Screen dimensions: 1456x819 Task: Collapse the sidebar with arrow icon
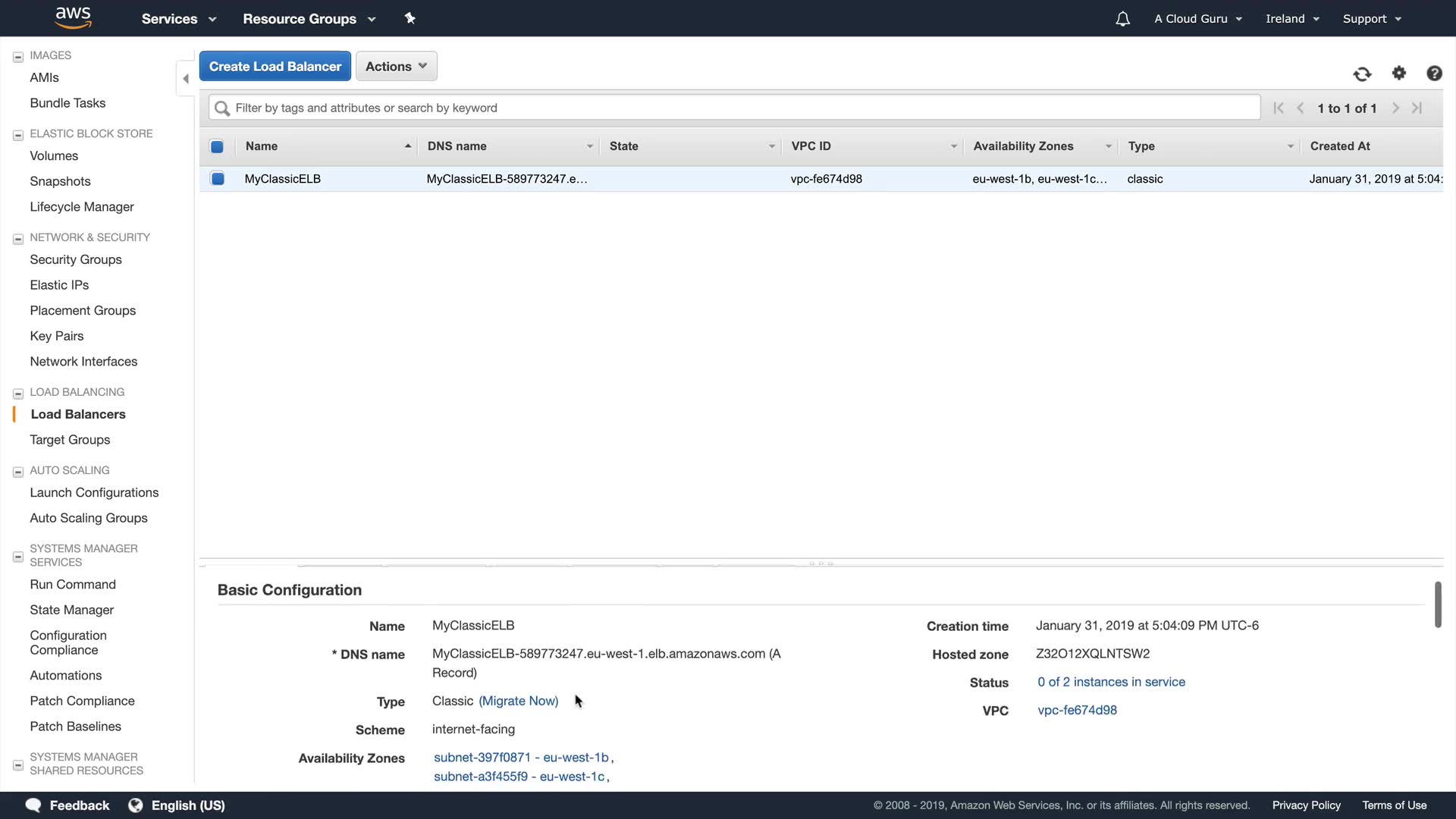186,79
